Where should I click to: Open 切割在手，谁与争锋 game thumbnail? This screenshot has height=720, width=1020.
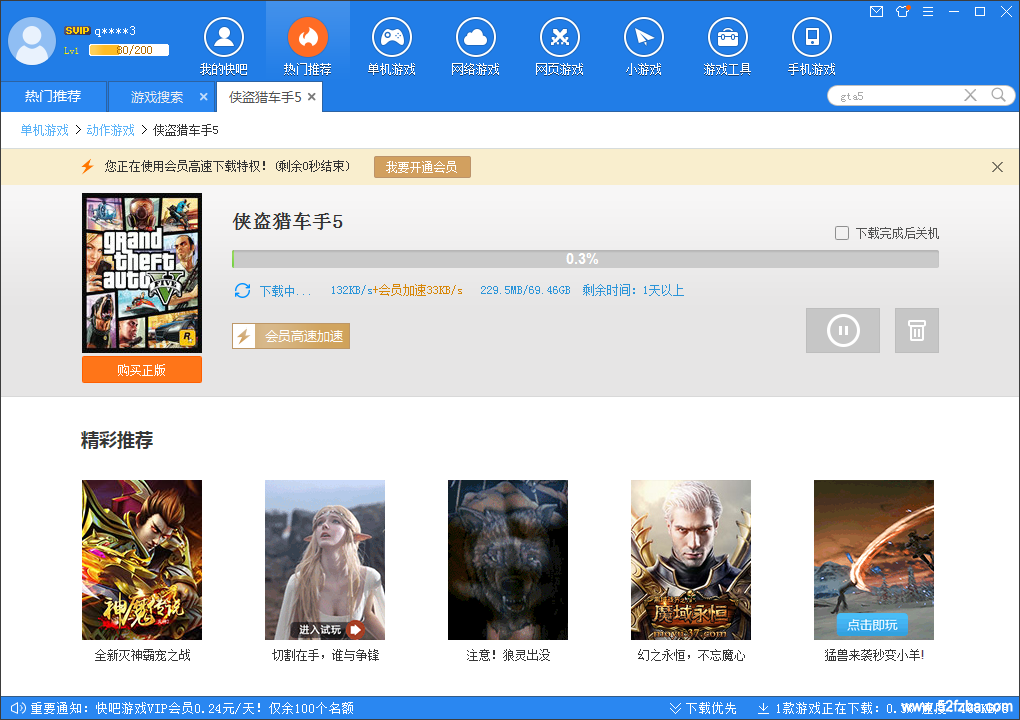[x=325, y=560]
